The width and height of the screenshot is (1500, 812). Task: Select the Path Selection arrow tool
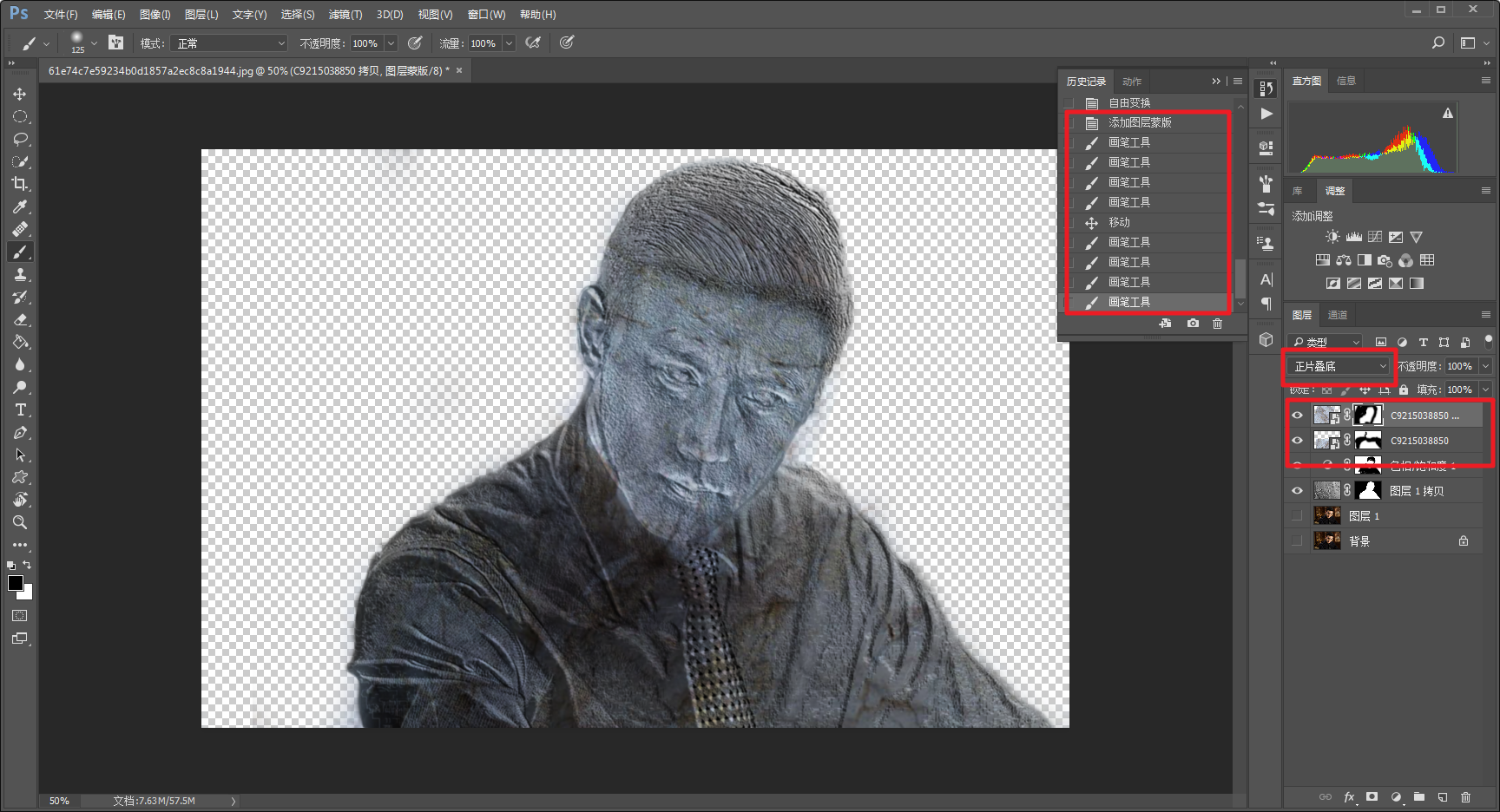point(19,455)
